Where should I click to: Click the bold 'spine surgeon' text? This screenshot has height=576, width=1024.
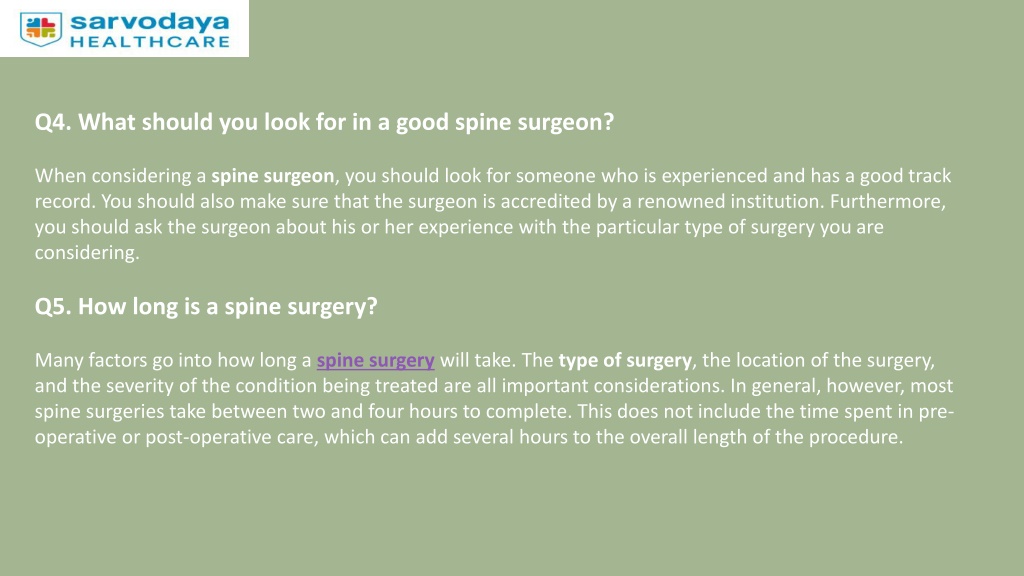(x=272, y=176)
